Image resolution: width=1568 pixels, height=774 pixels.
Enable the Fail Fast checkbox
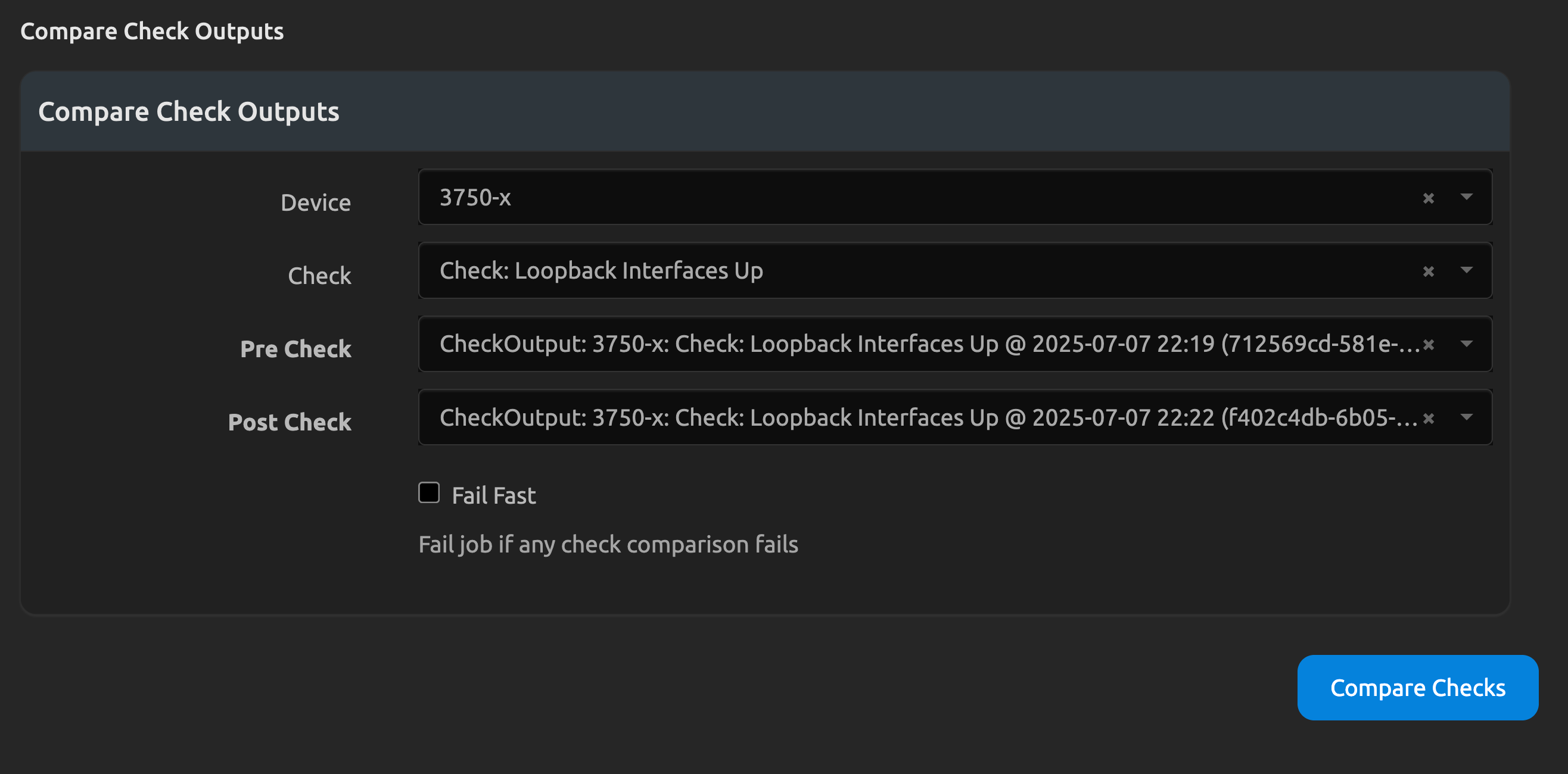pos(428,493)
